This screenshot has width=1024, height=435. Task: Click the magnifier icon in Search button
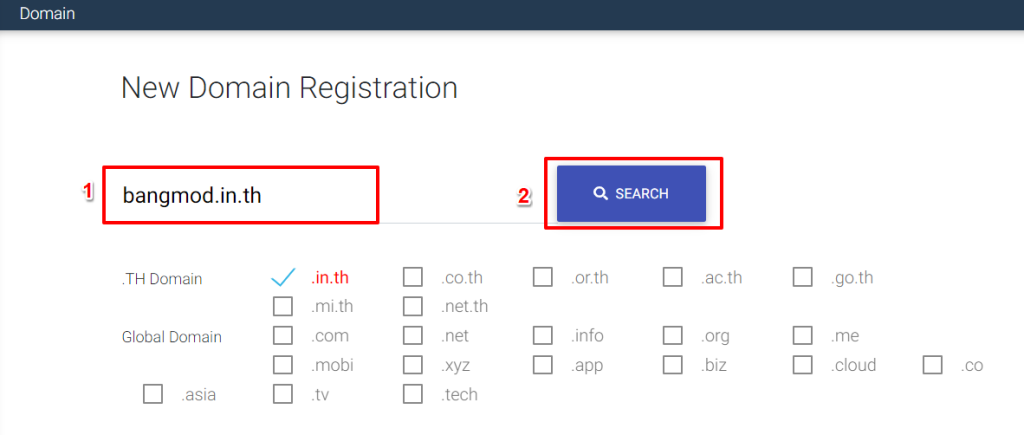coord(600,194)
